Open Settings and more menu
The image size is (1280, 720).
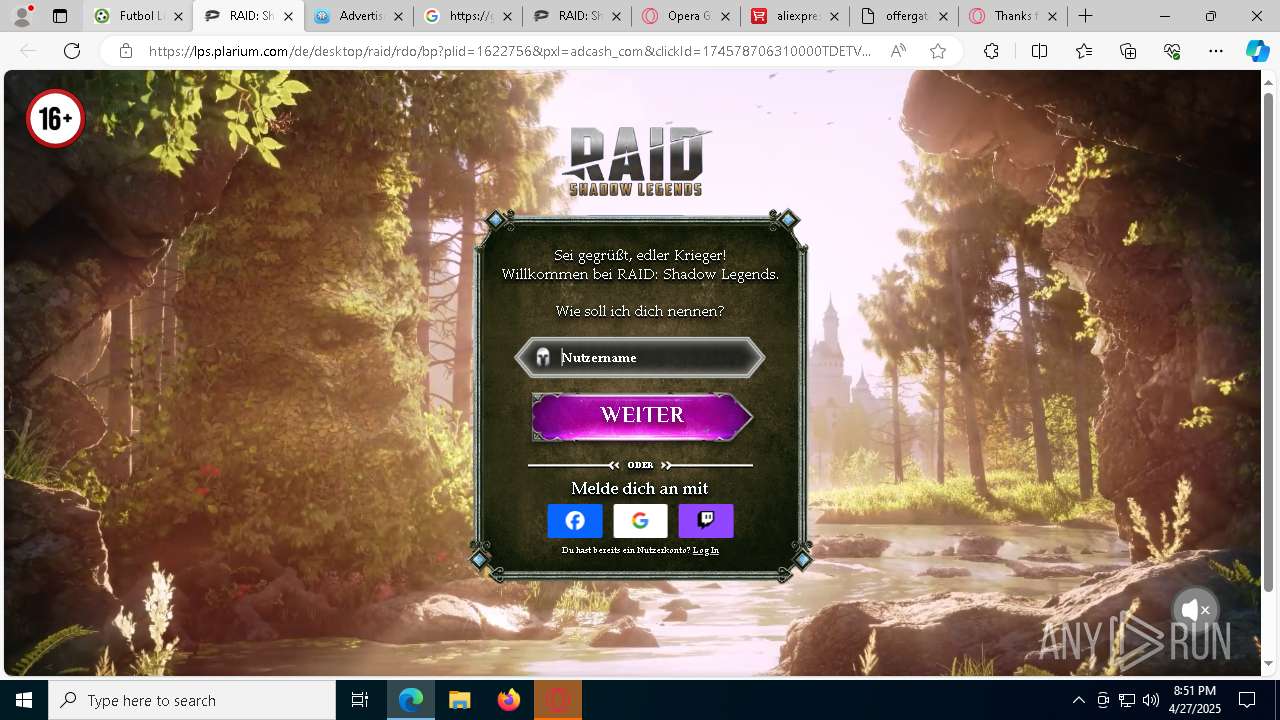[1216, 51]
